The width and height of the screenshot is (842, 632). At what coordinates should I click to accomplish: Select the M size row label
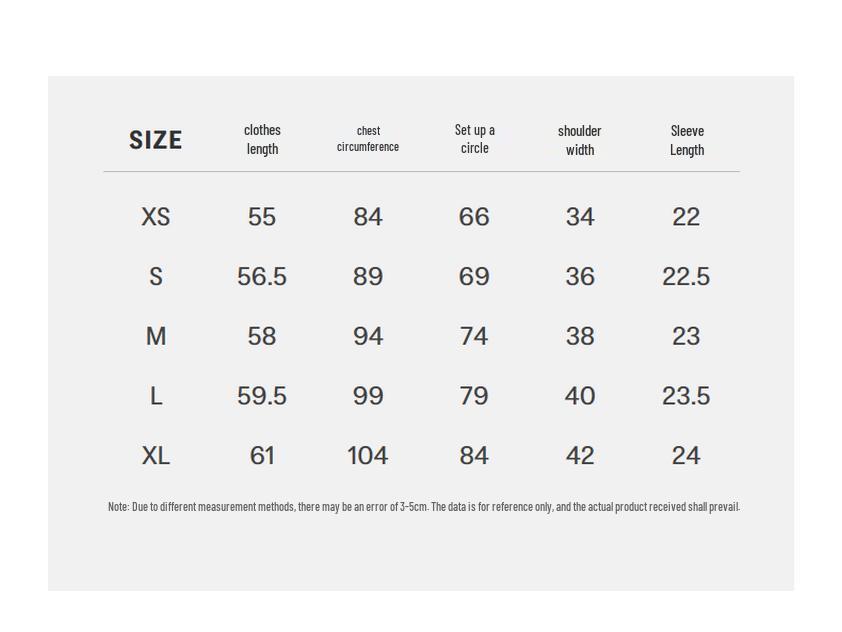point(155,337)
